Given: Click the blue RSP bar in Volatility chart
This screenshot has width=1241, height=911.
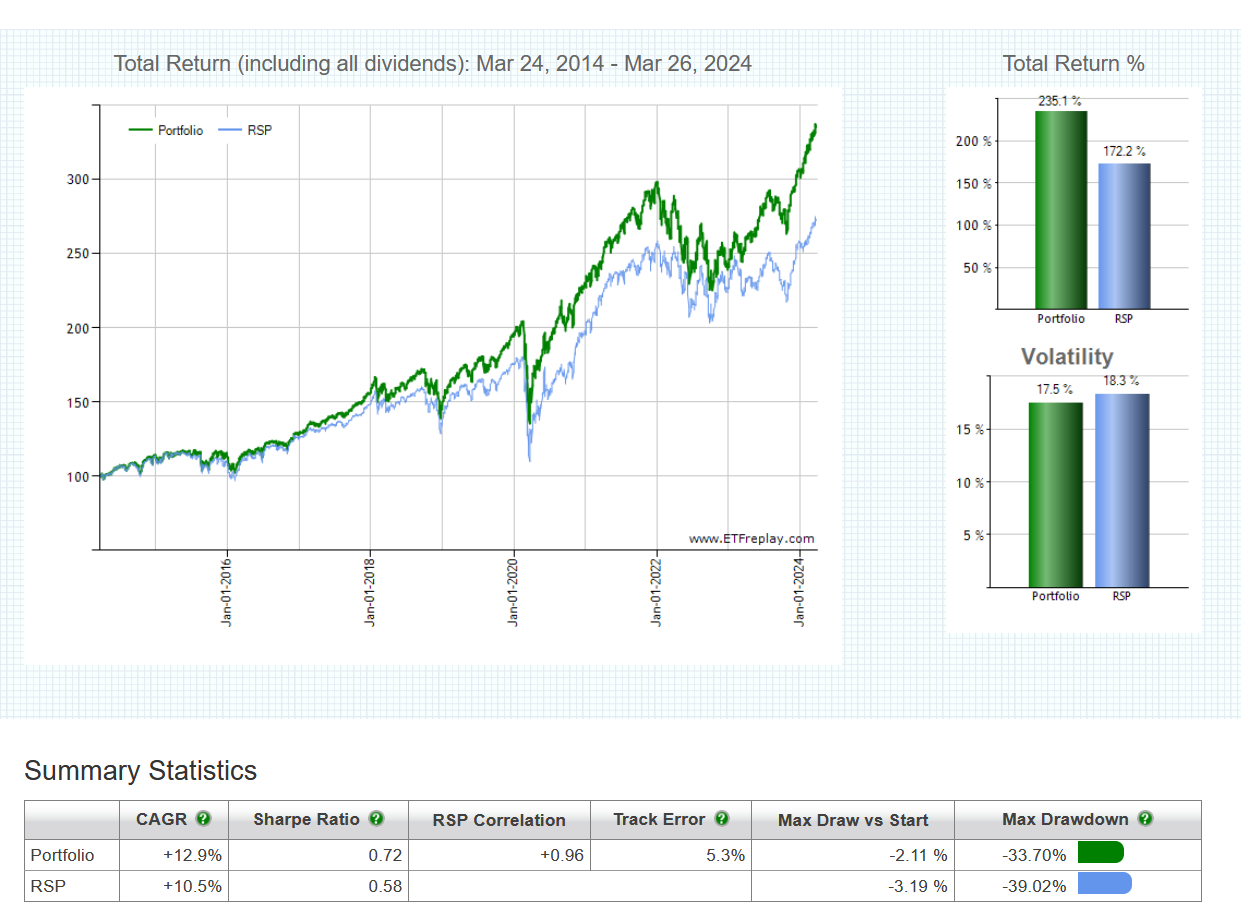Looking at the screenshot, I should pyautogui.click(x=1121, y=490).
